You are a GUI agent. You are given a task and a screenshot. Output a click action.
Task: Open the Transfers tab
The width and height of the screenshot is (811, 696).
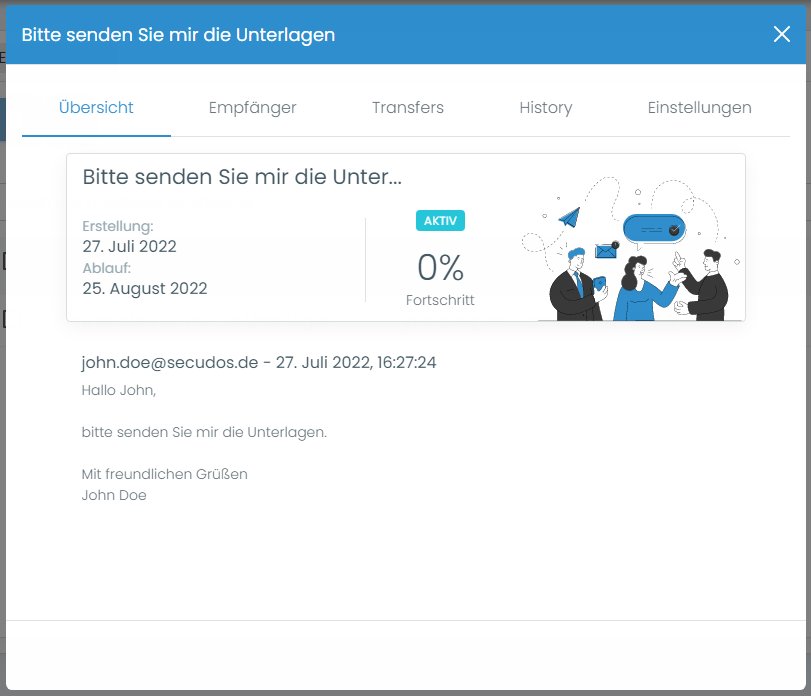(x=408, y=107)
